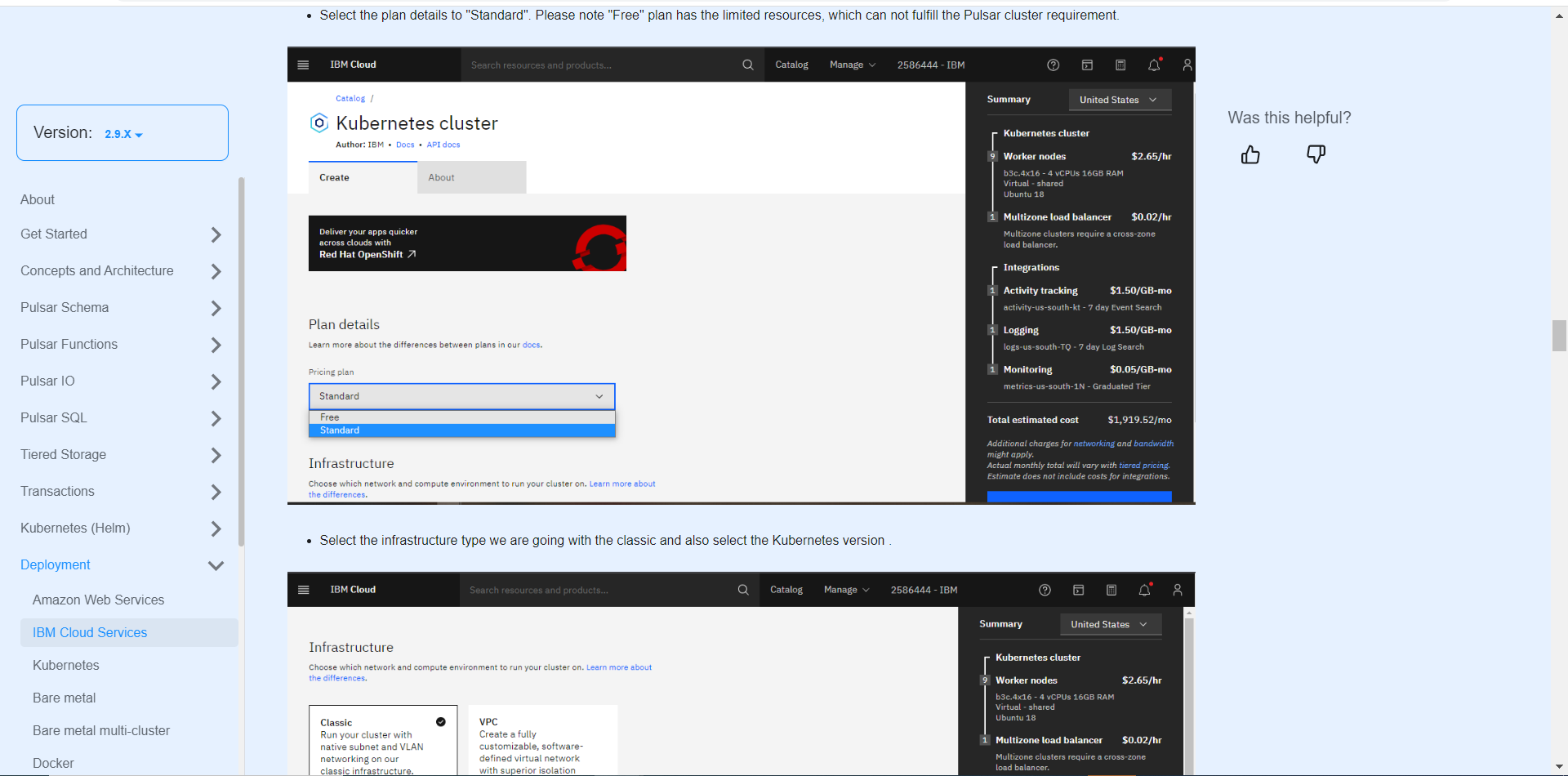
Task: Click search magnifier in first IBM Cloud header
Action: tap(747, 65)
